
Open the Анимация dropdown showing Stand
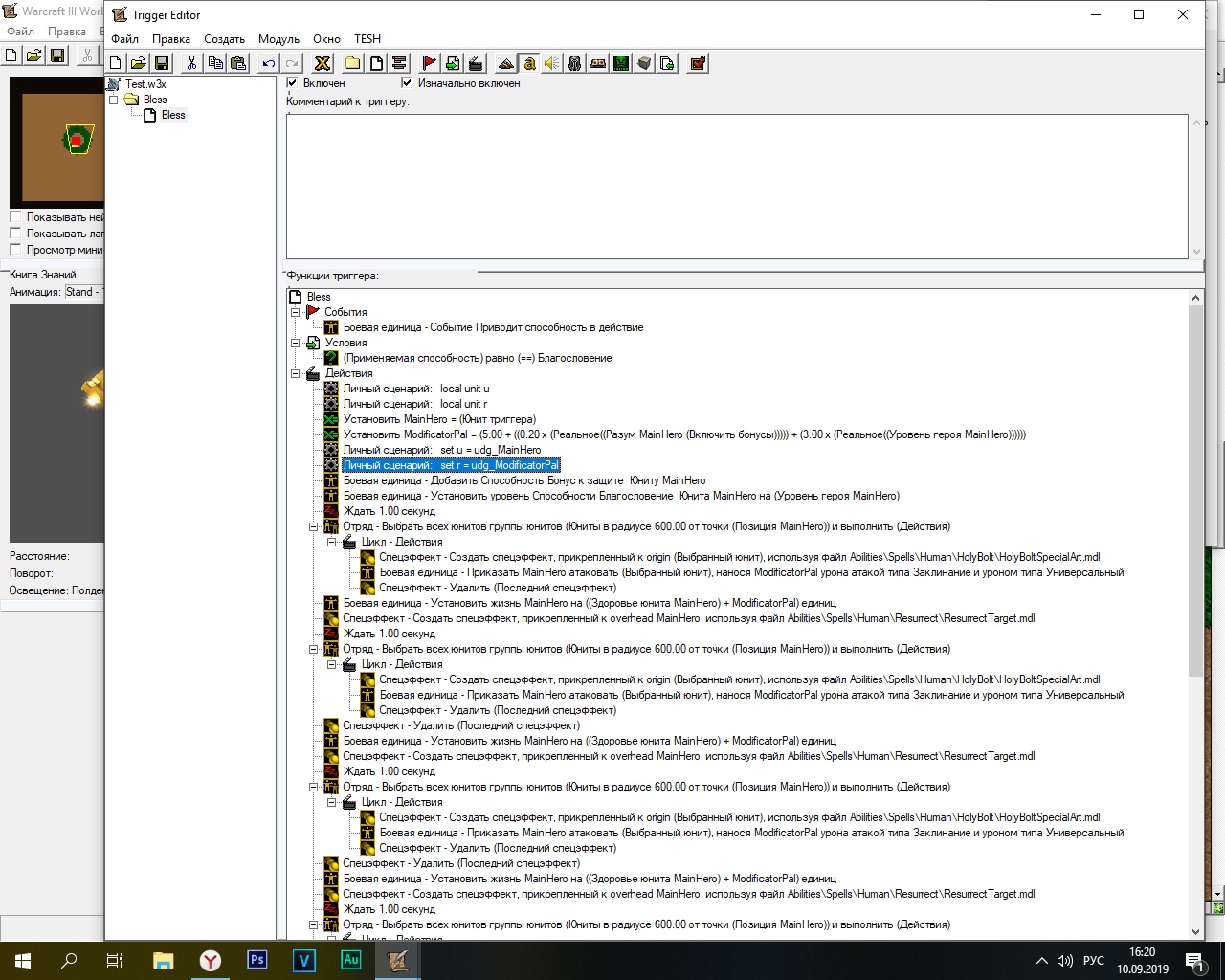[x=84, y=292]
